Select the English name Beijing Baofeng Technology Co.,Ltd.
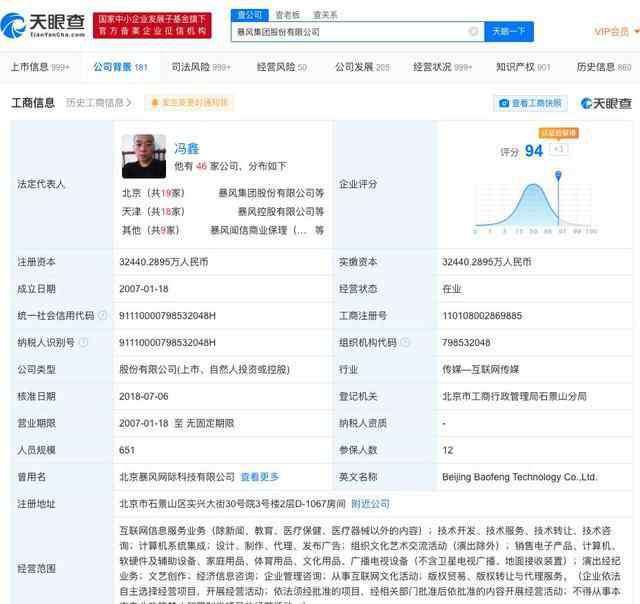The width and height of the screenshot is (640, 604). (520, 477)
